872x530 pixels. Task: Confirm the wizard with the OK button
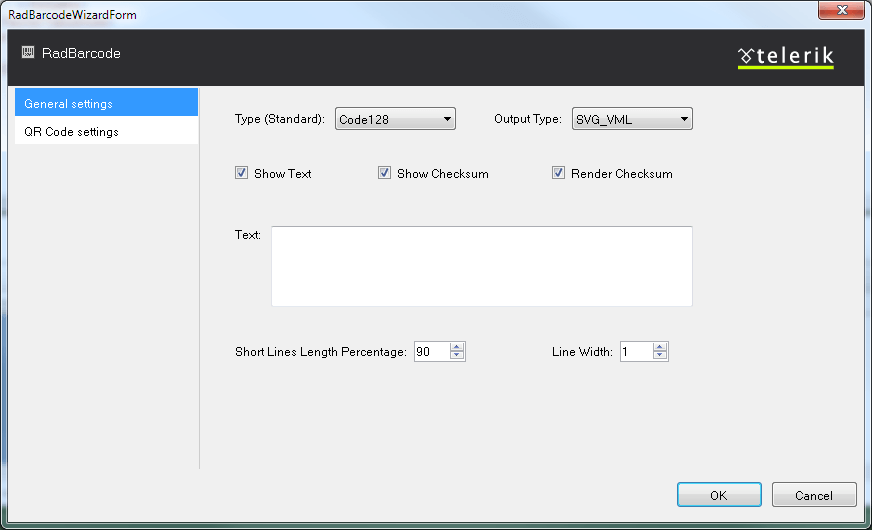tap(719, 495)
